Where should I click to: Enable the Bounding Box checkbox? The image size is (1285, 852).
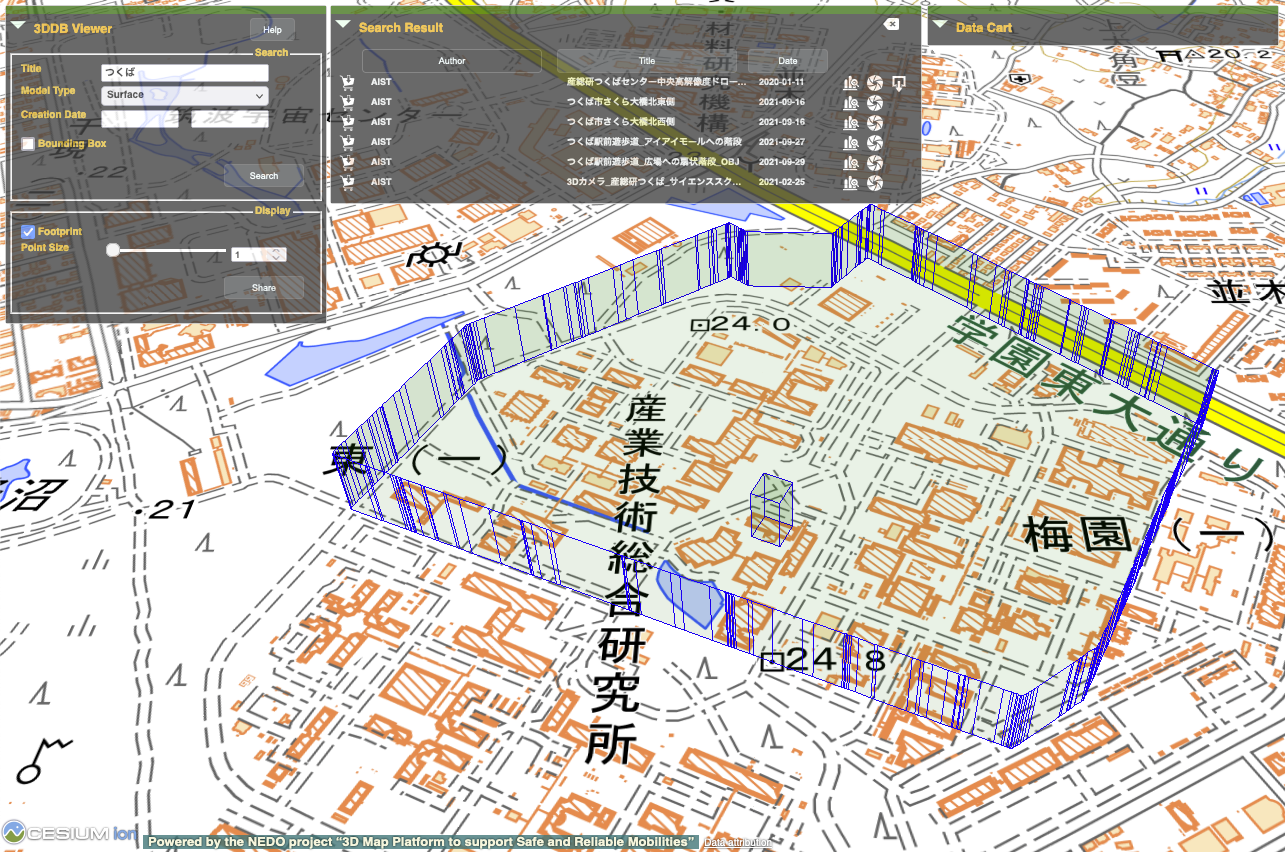pos(28,144)
